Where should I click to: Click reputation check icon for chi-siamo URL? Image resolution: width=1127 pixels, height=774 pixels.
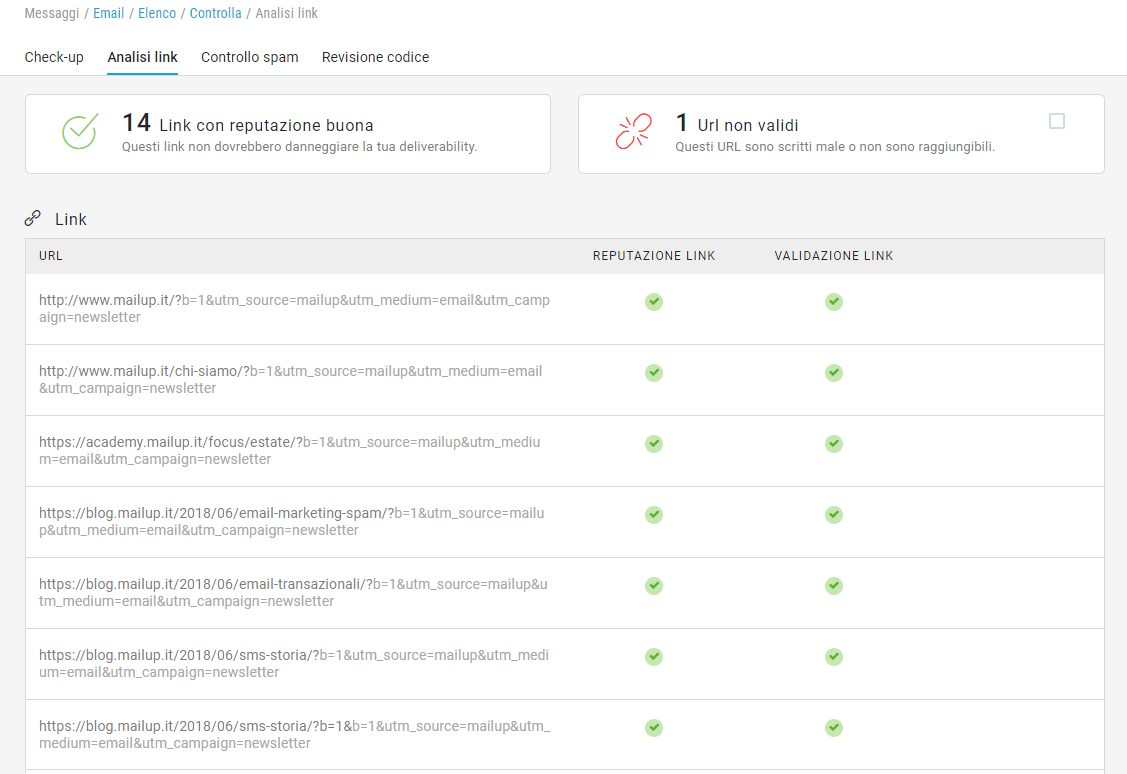[653, 372]
